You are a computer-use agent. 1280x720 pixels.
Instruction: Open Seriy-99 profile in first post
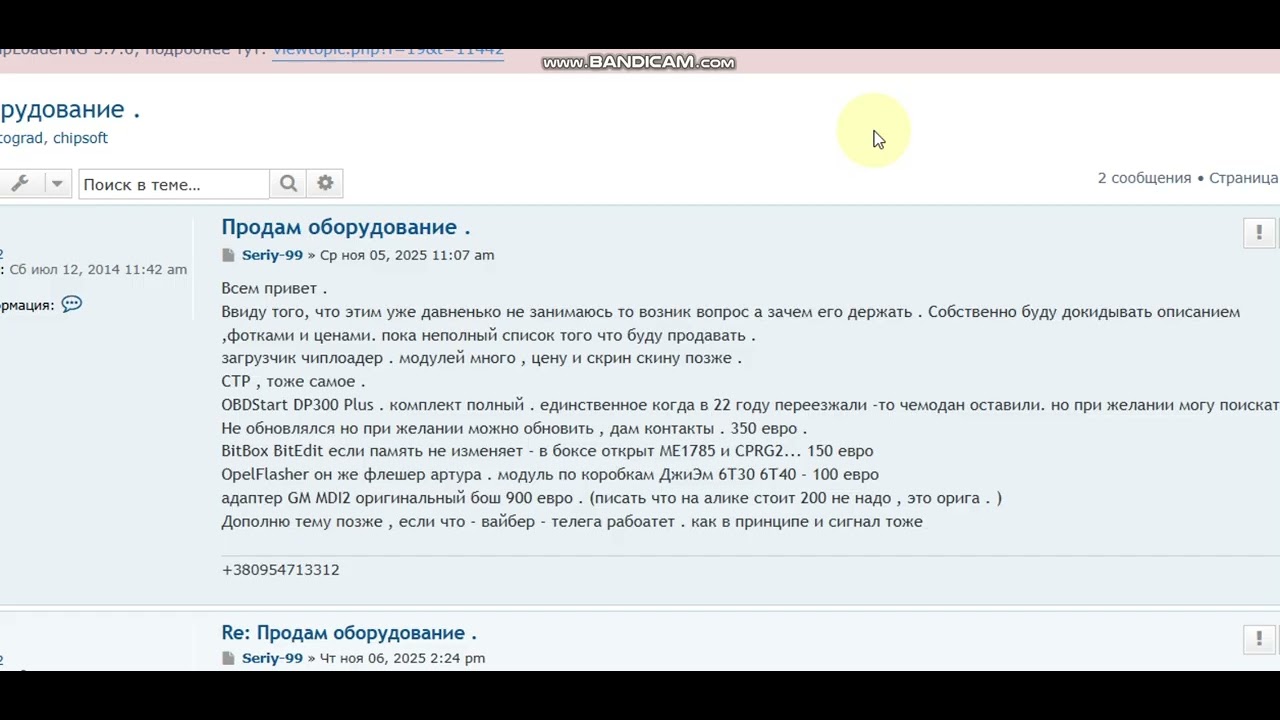272,255
